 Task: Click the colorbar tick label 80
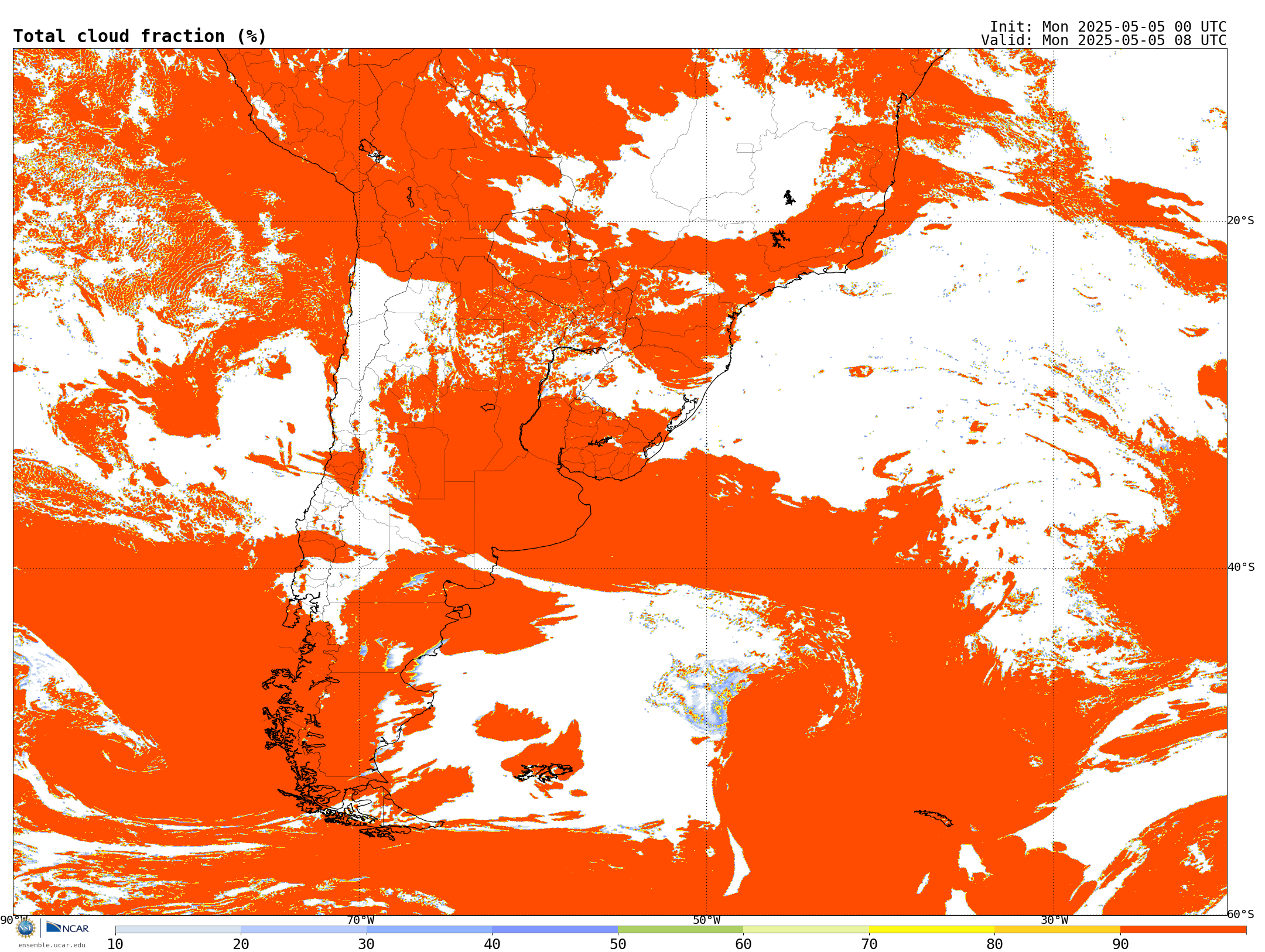point(994,944)
